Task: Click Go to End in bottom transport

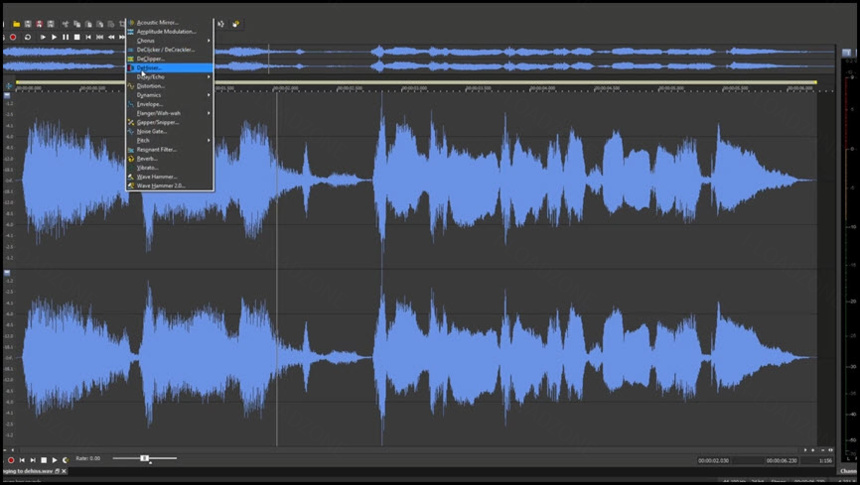Action: click(x=33, y=460)
